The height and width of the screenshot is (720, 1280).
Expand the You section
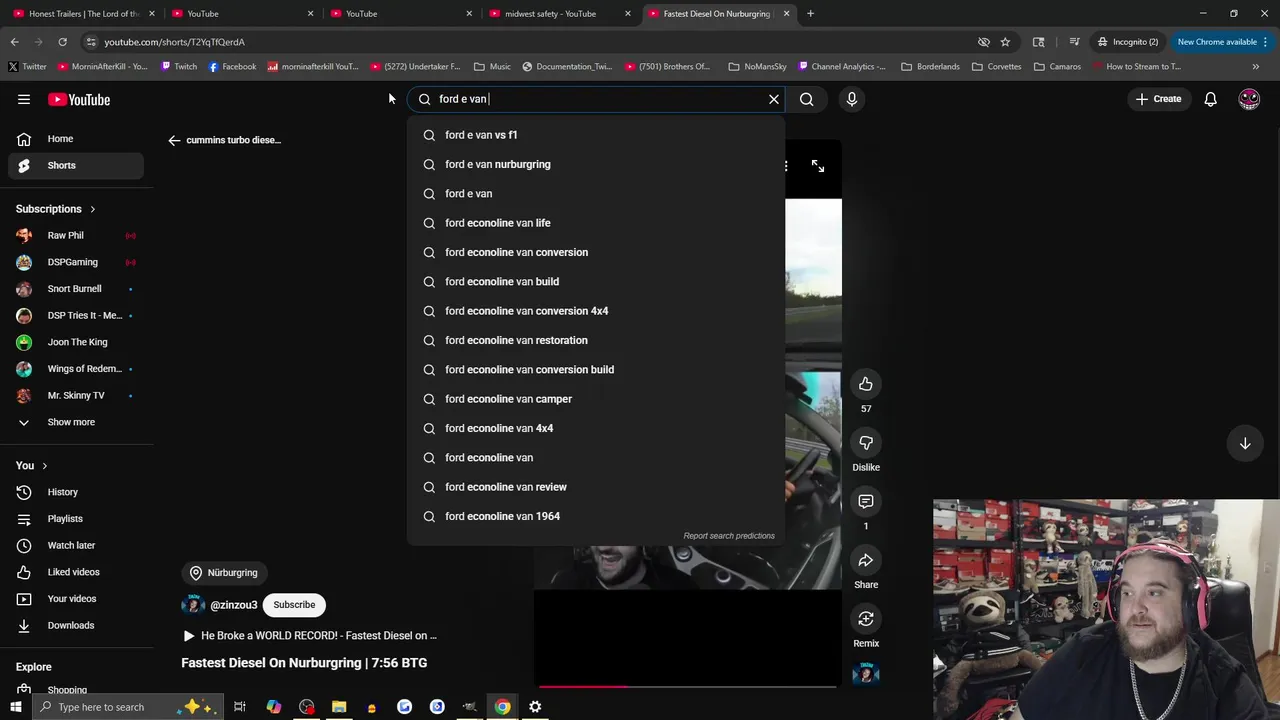coord(32,465)
